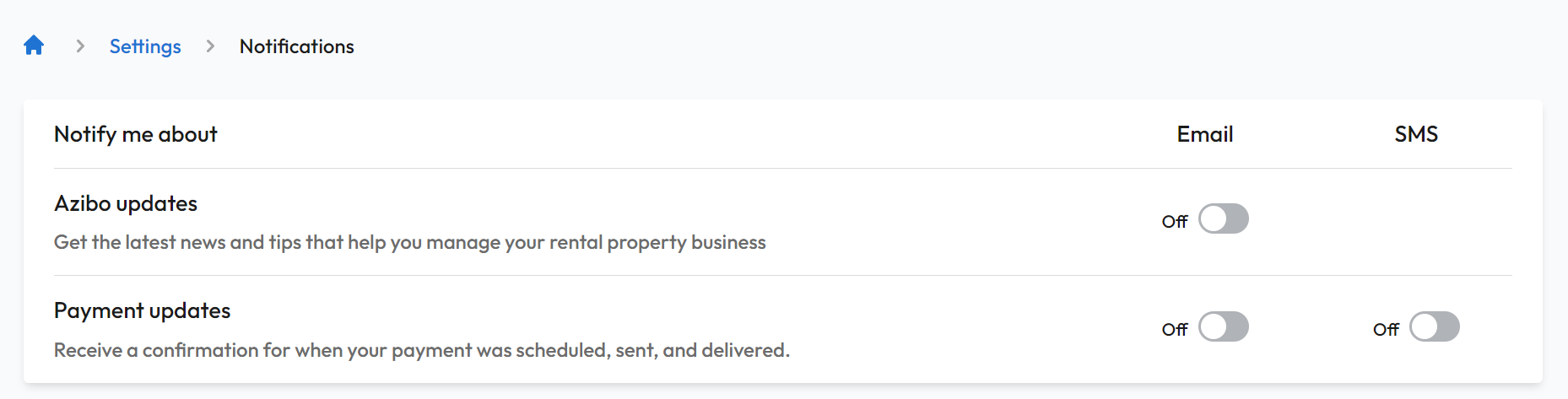Image resolution: width=1568 pixels, height=399 pixels.
Task: Go to the home page icon
Action: pos(34,45)
